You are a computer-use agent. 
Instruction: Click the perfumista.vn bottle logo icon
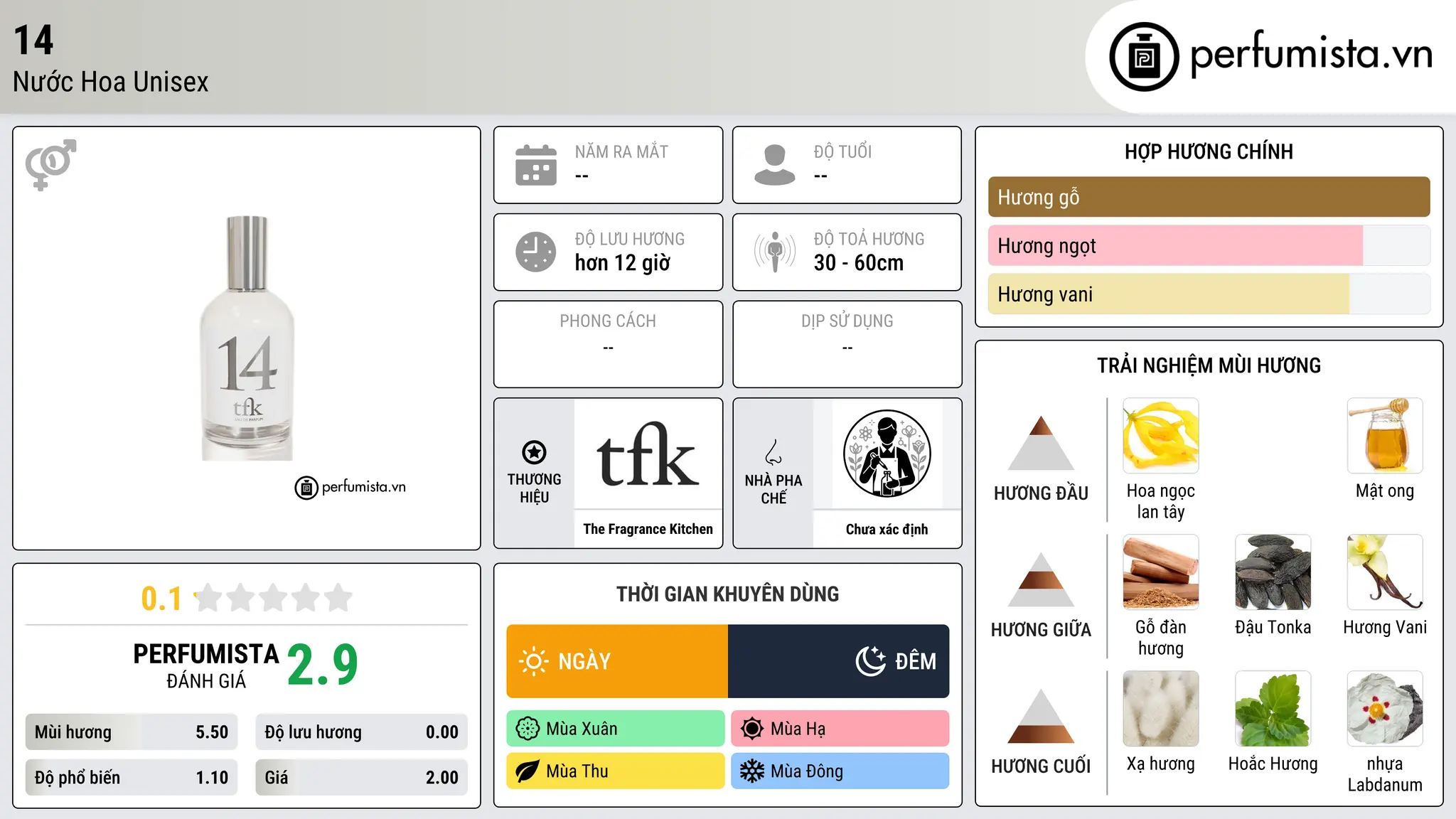point(1144,57)
